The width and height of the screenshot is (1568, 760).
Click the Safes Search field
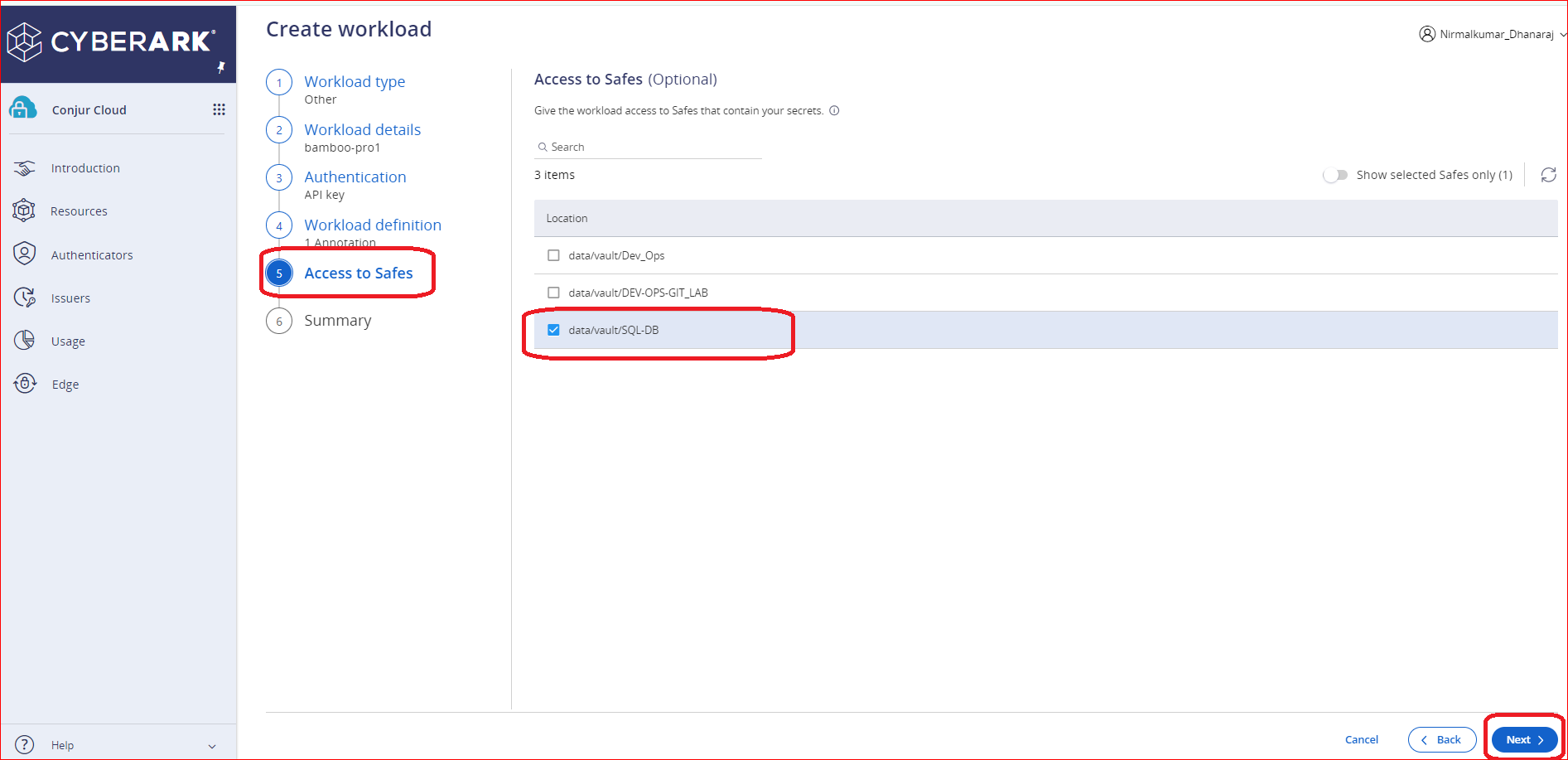click(x=650, y=147)
